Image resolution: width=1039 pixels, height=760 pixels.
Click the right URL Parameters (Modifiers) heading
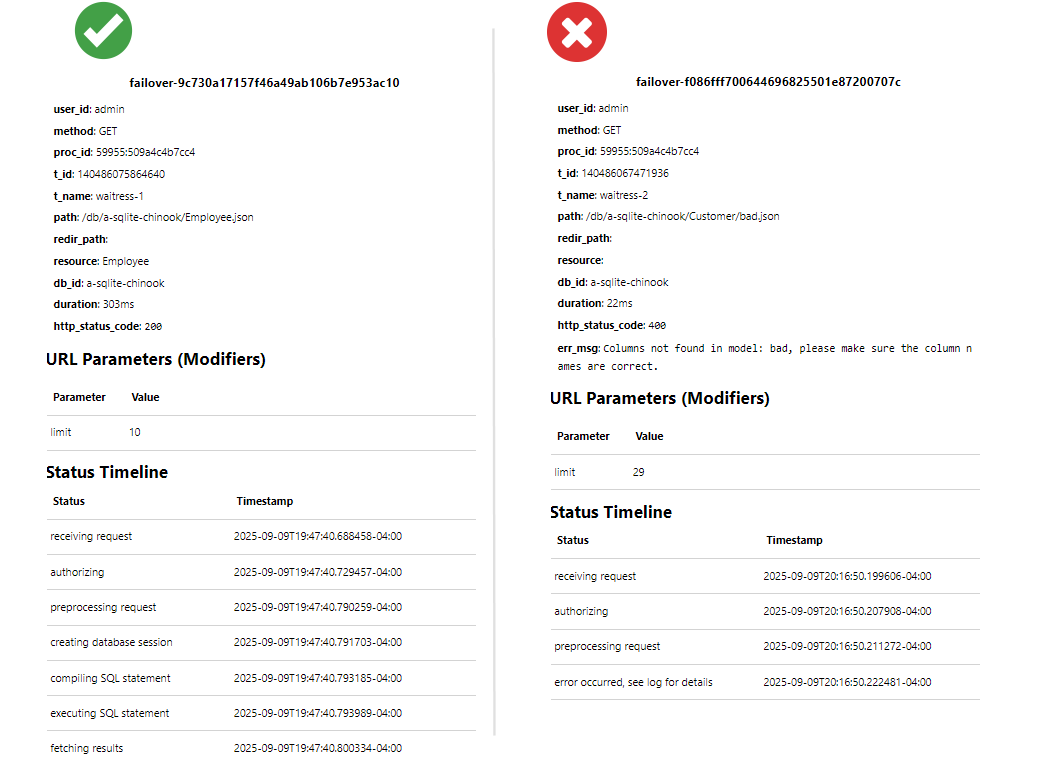pyautogui.click(x=659, y=398)
